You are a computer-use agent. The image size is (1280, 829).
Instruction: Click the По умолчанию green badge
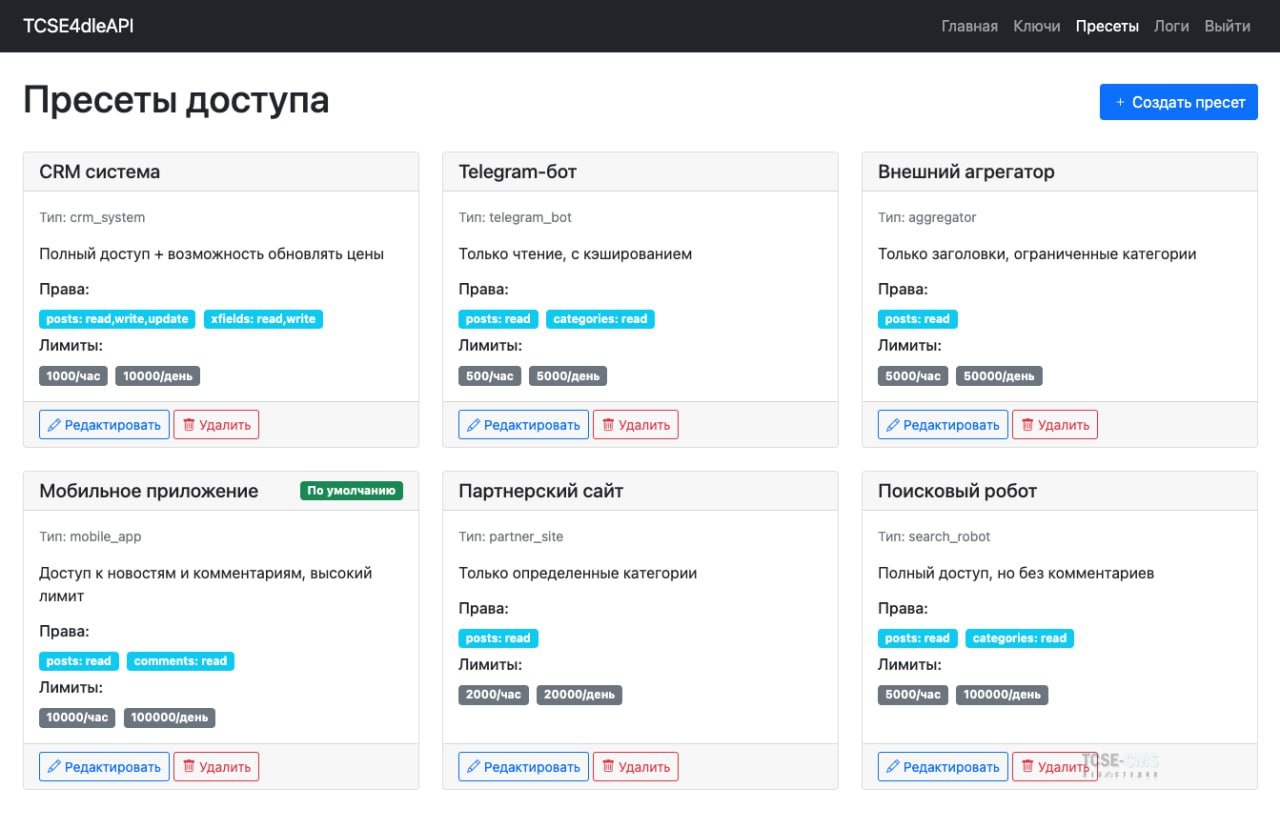click(x=351, y=491)
